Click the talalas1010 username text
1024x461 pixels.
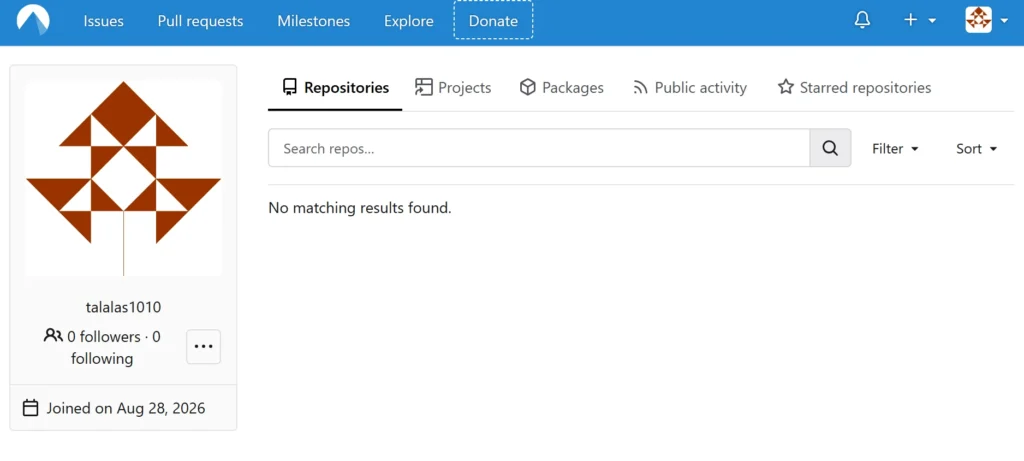click(x=123, y=307)
